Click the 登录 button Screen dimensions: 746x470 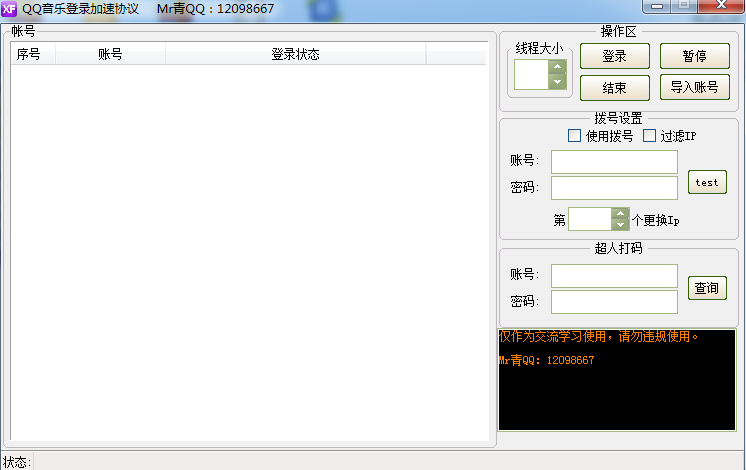coord(615,56)
